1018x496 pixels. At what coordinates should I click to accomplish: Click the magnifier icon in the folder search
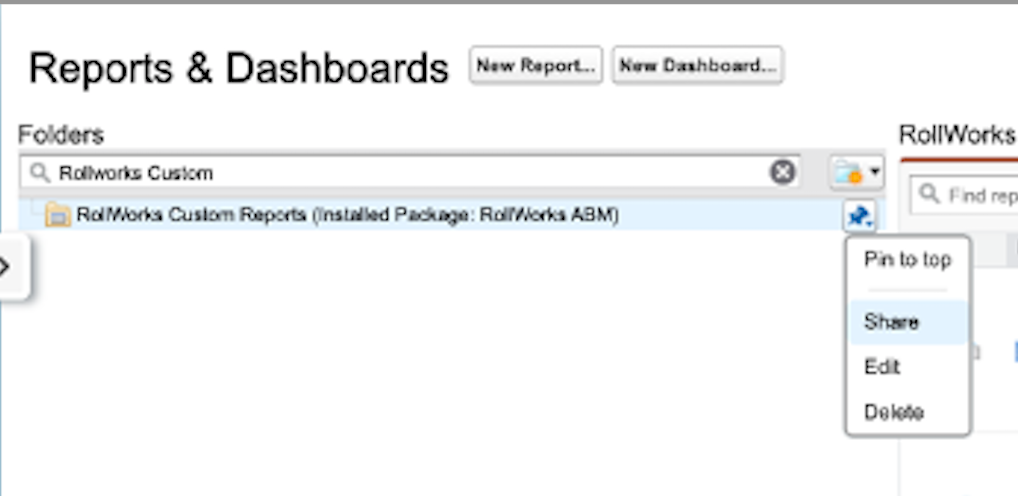[x=40, y=173]
